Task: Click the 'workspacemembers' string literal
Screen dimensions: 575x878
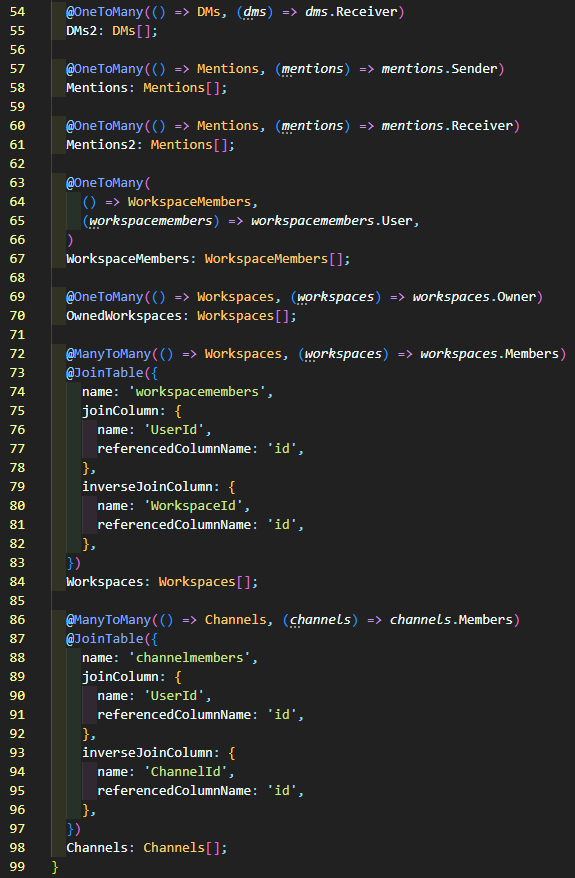Action: (197, 393)
